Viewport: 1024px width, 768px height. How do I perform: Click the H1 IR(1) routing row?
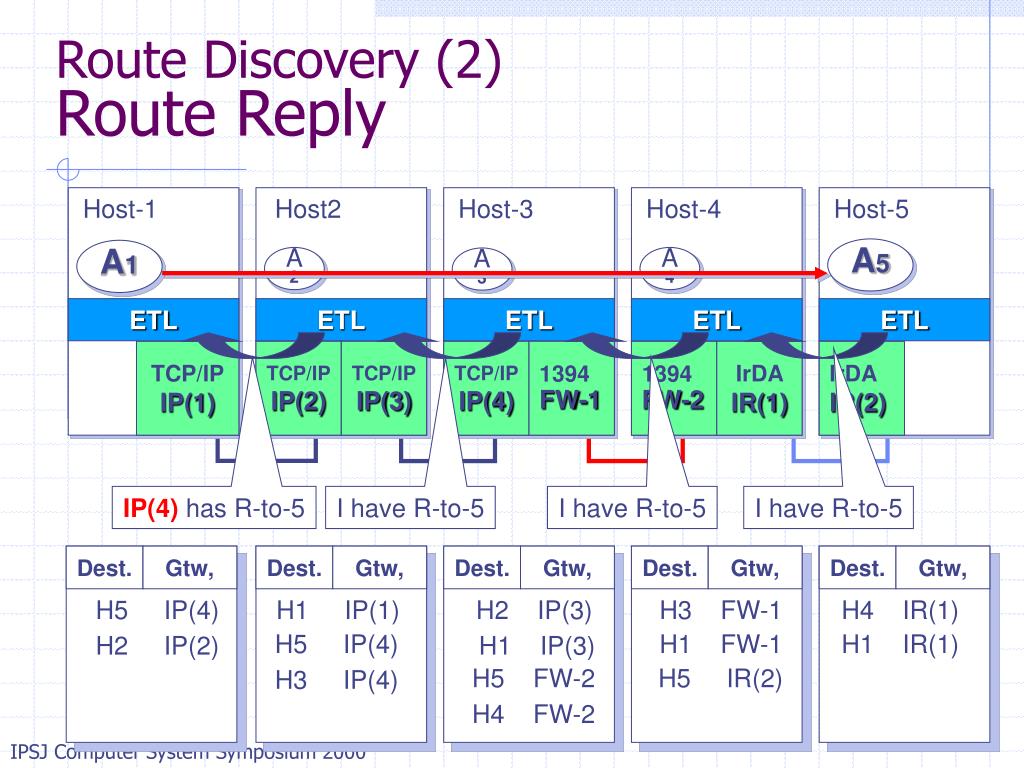click(x=900, y=645)
